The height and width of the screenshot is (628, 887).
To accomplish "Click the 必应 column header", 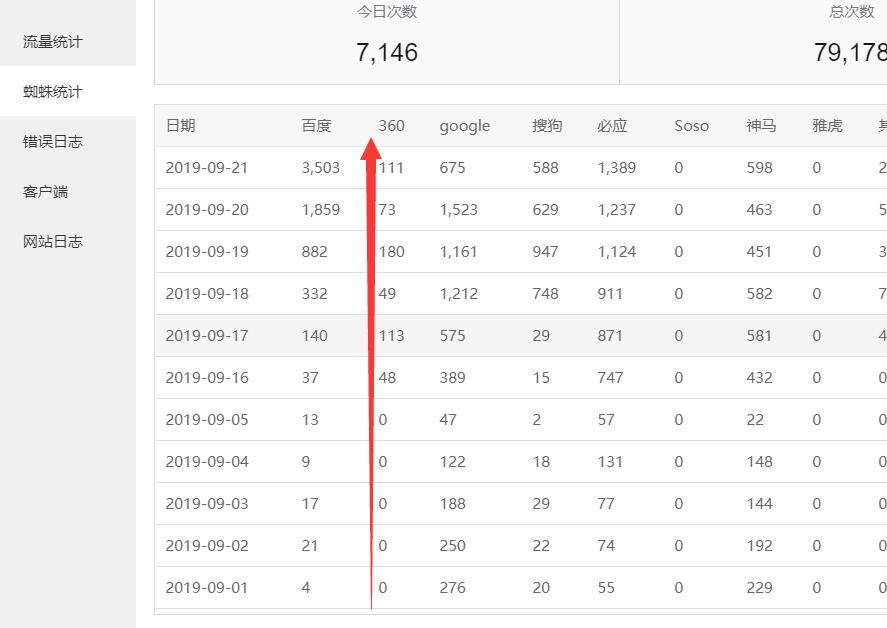I will point(612,126).
